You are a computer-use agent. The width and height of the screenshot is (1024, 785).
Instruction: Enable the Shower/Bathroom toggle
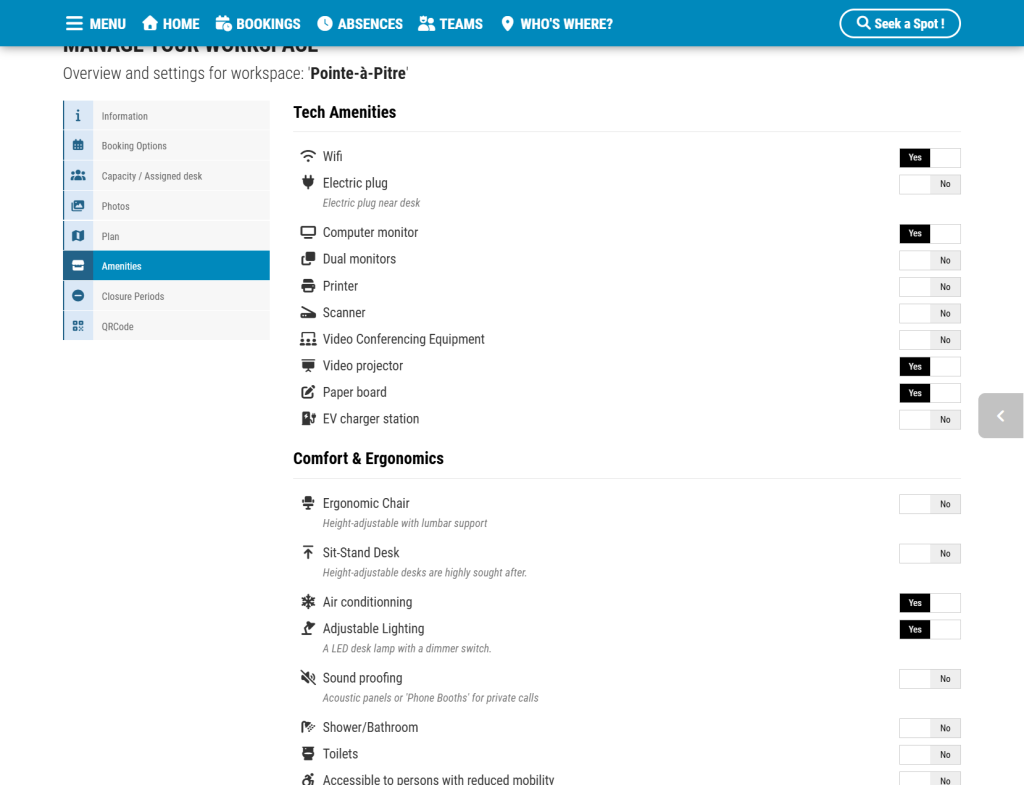coord(929,728)
